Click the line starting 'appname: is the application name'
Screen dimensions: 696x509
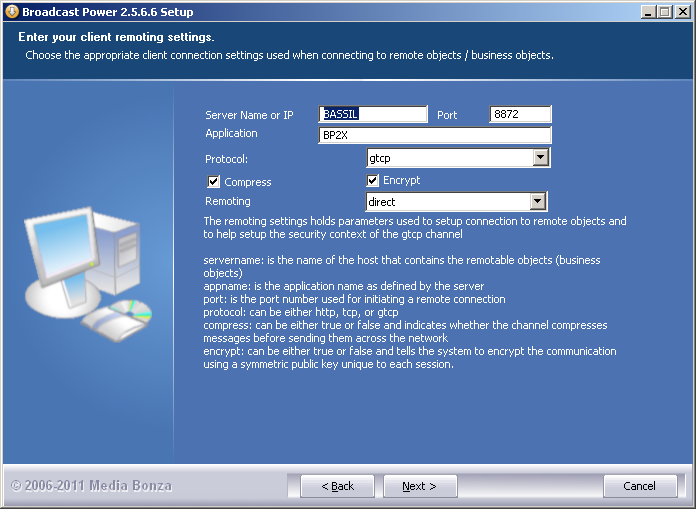[x=344, y=286]
